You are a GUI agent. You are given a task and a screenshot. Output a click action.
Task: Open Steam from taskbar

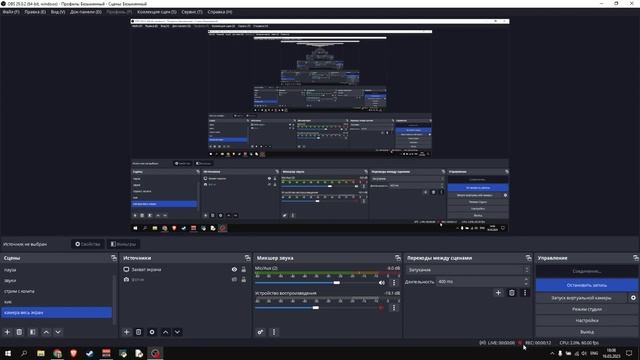pos(90,353)
